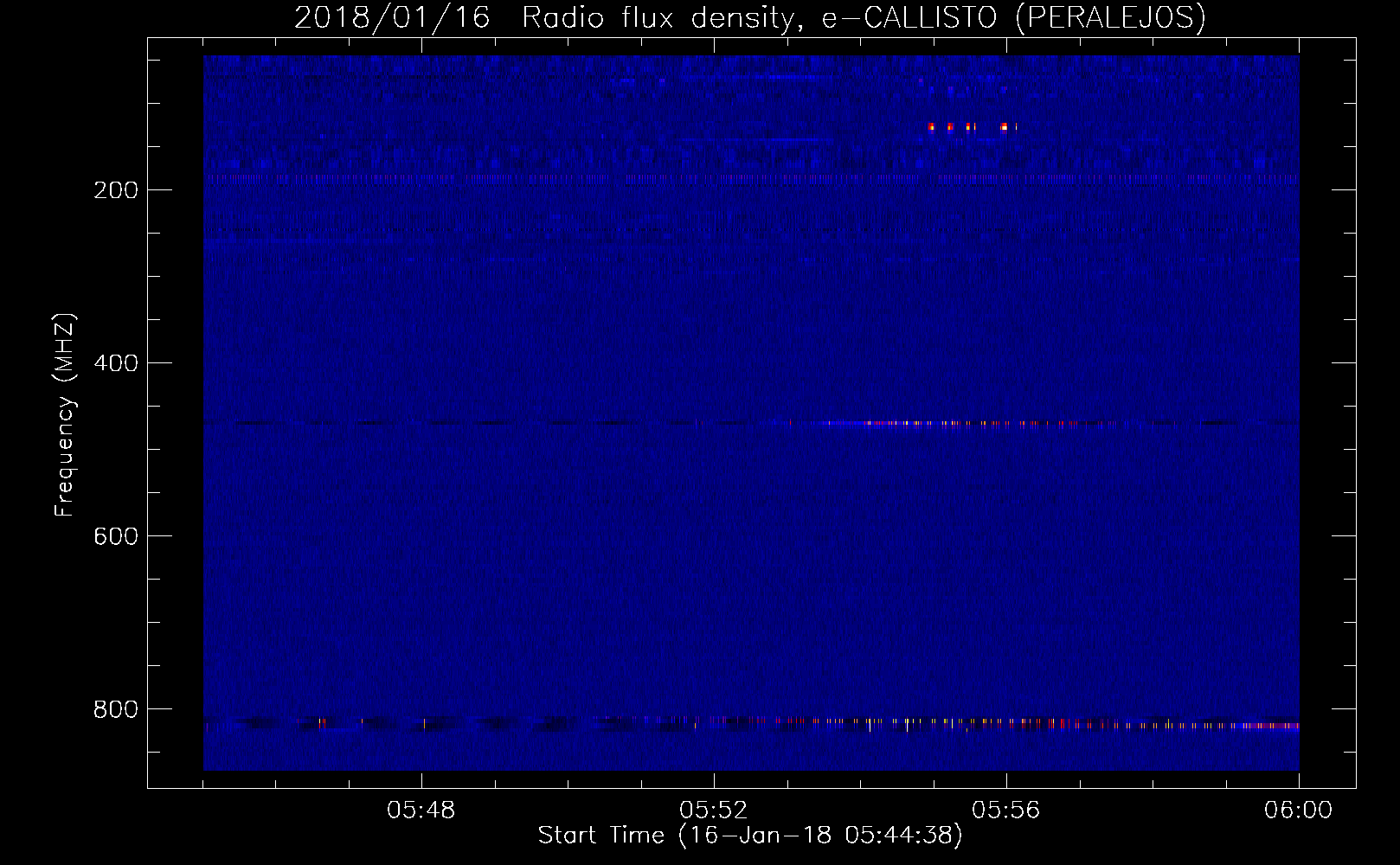Click the 05:56 time tick label

1006,811
